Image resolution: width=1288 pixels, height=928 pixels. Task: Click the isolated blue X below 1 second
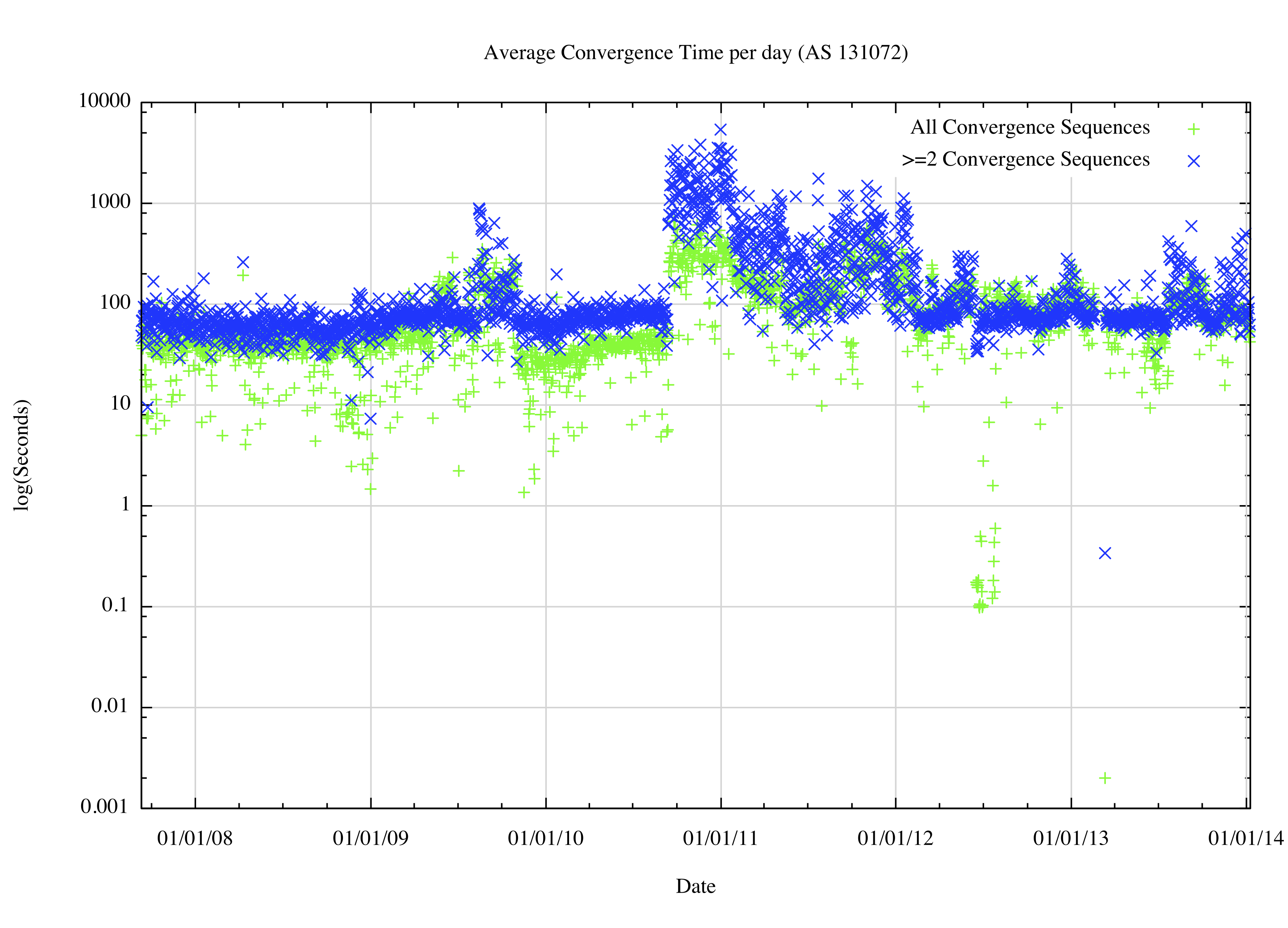1105,553
